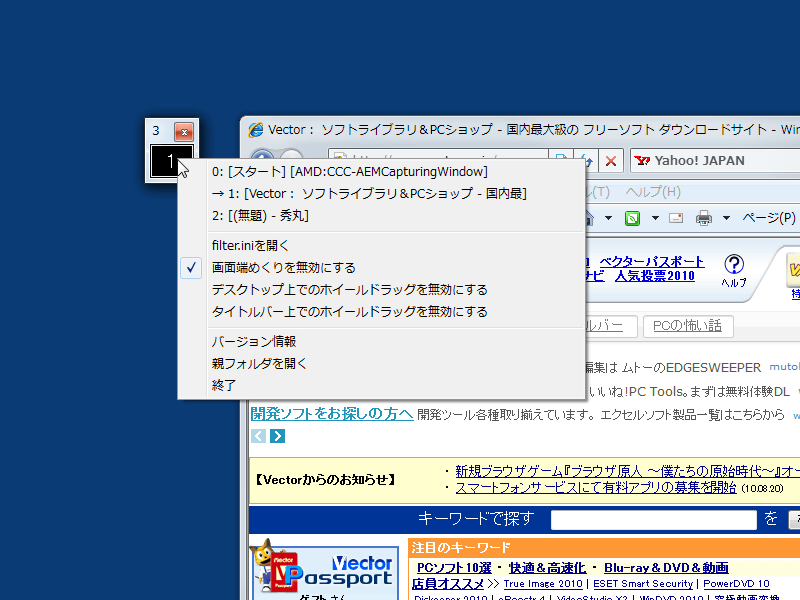
Task: Click the red X stop button in browser
Action: [x=611, y=161]
